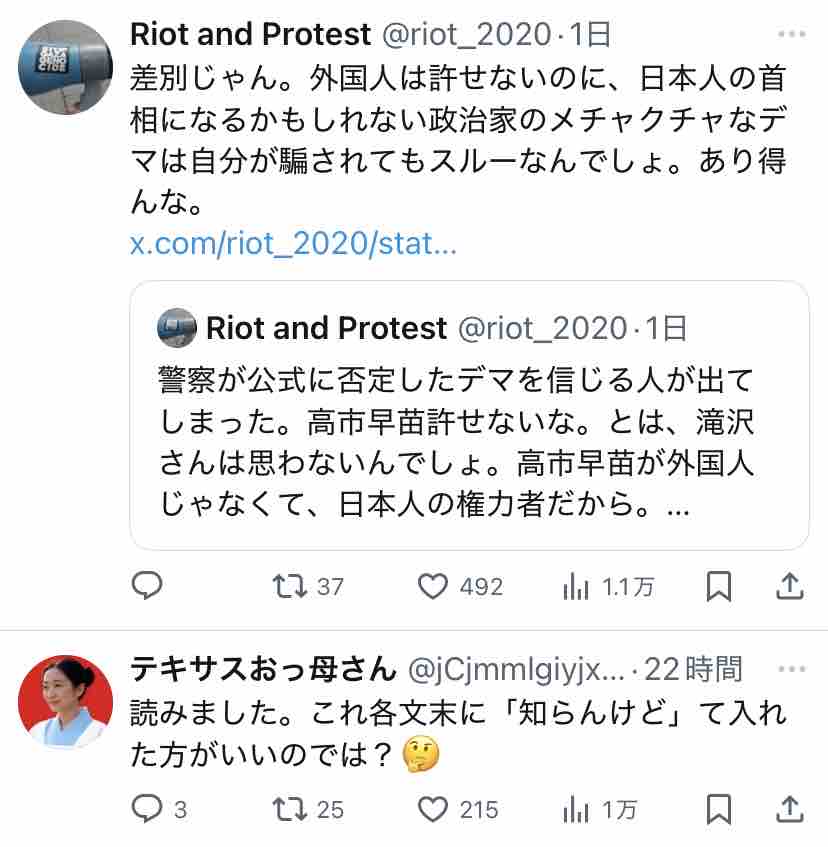Bookmark the テキサスおっ母さん reply
Screen dimensions: 828x847
[718, 808]
